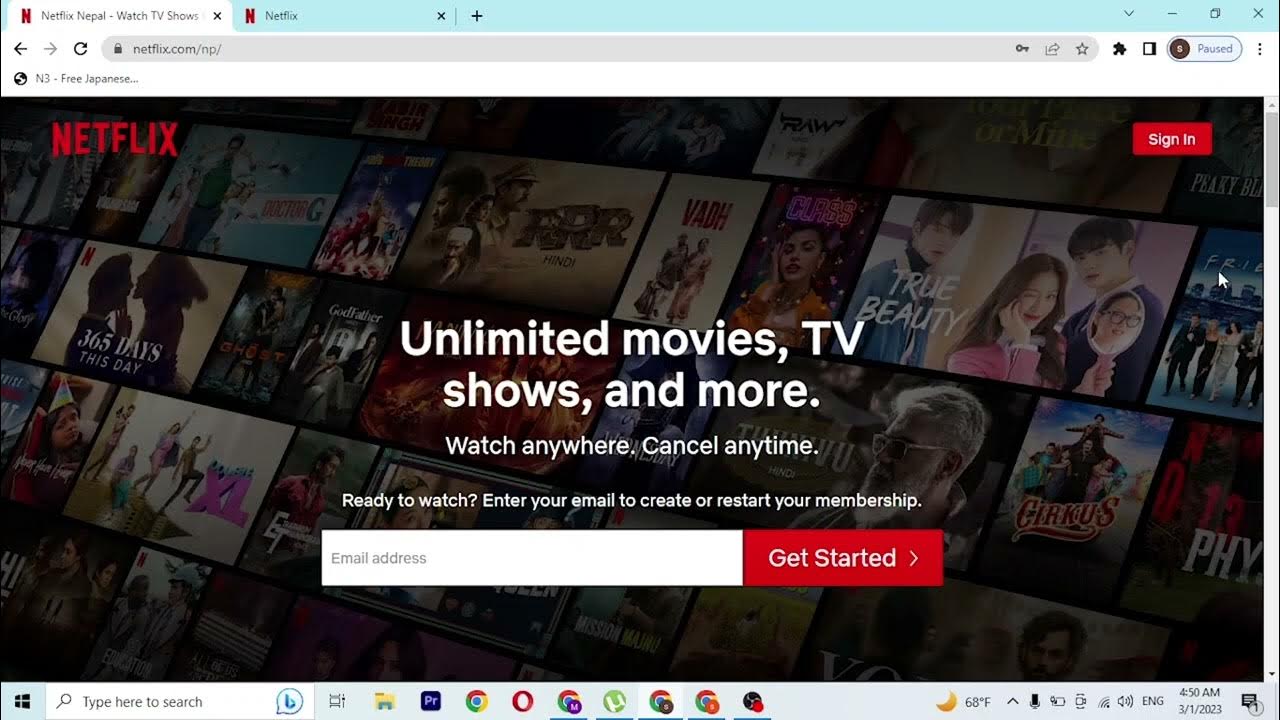Open File Explorer from the taskbar
1280x720 pixels.
pos(385,702)
